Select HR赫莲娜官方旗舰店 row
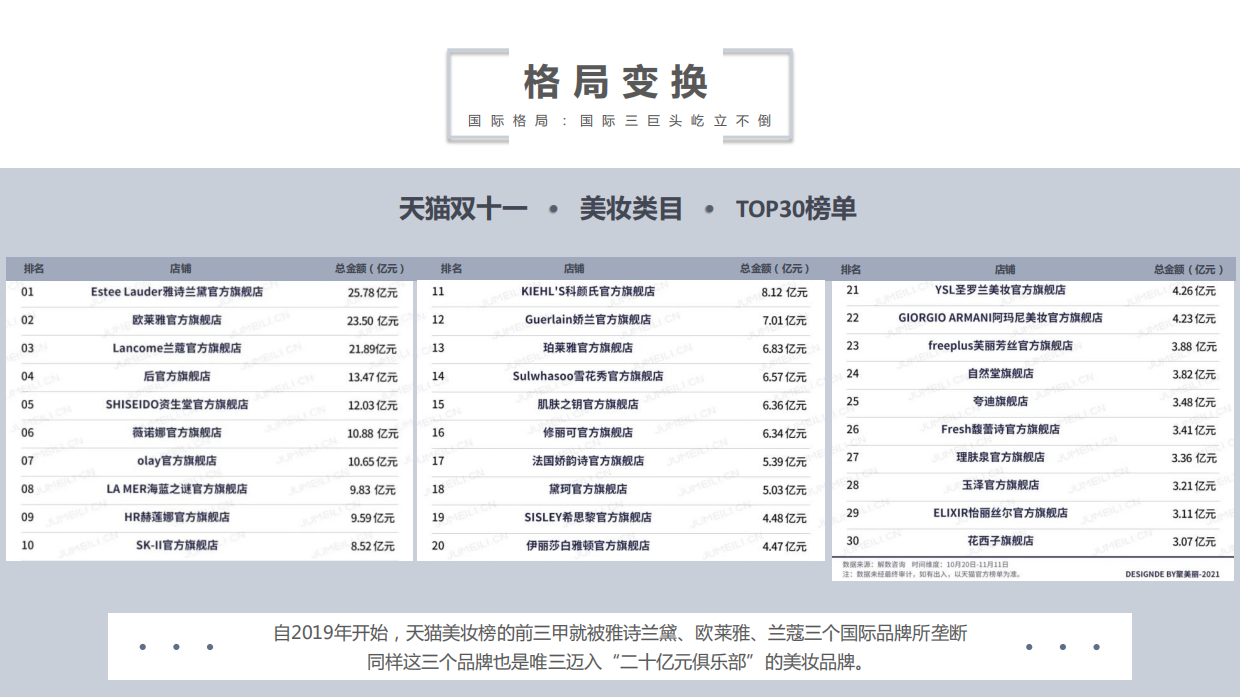 pyautogui.click(x=210, y=518)
